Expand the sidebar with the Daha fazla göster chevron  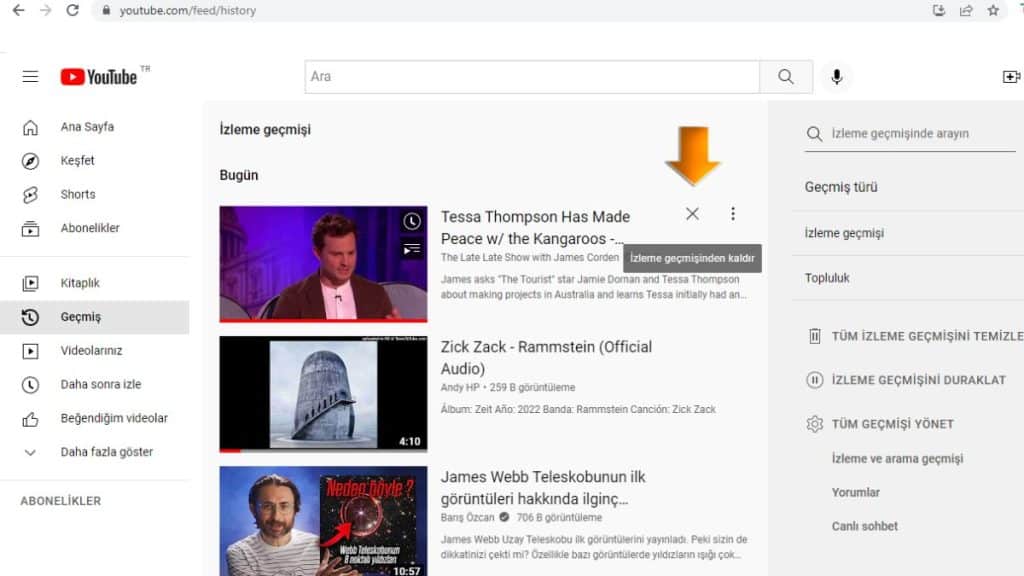tap(30, 452)
